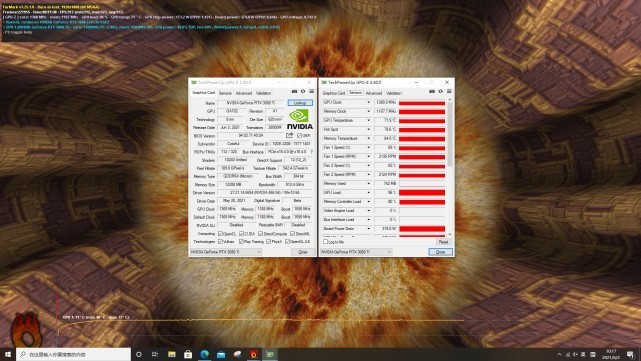Click the BIOS export share icon
Image resolution: width=641 pixels, height=361 pixels.
pyautogui.click(x=289, y=135)
